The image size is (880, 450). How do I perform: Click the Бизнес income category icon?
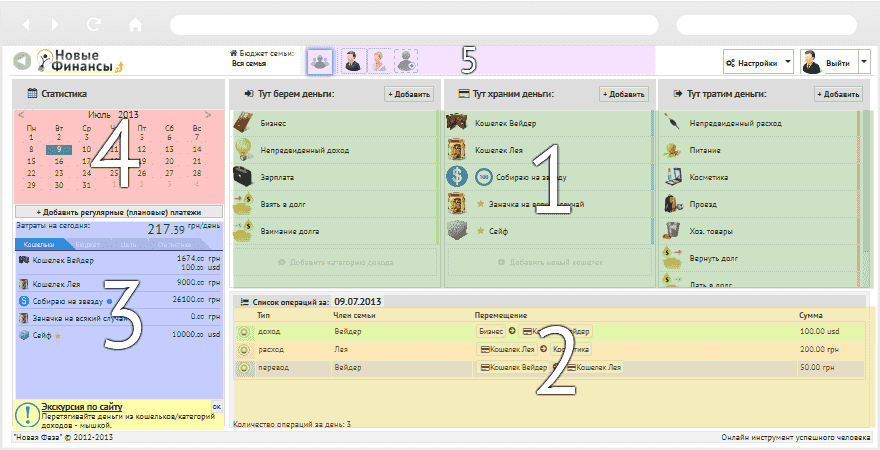tap(241, 123)
